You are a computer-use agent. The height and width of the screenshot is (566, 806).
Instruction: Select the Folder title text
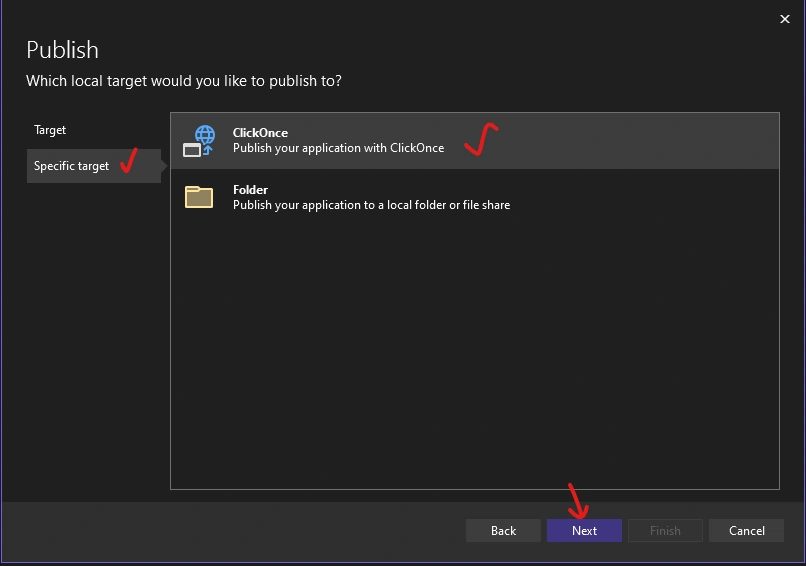point(250,190)
